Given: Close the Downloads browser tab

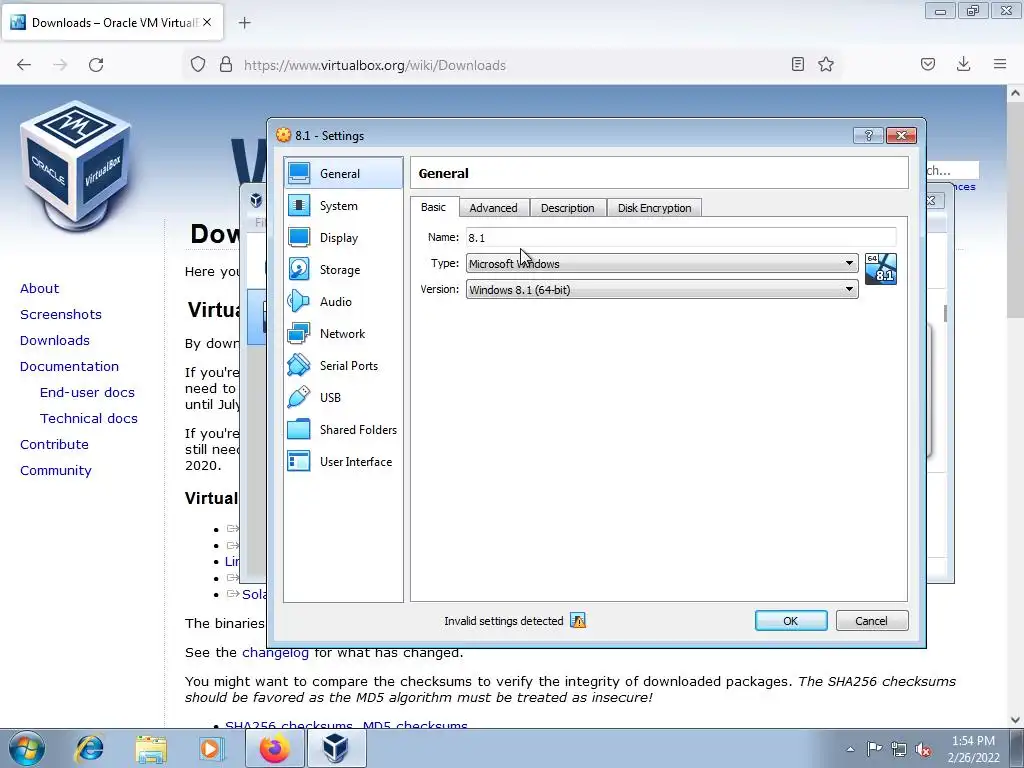Looking at the screenshot, I should point(207,22).
